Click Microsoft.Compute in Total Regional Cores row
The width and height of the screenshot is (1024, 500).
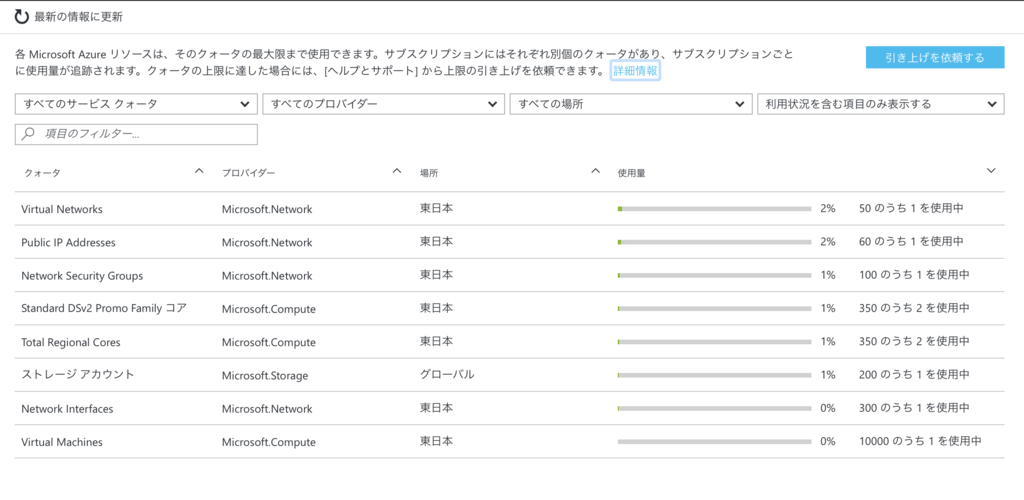[269, 342]
